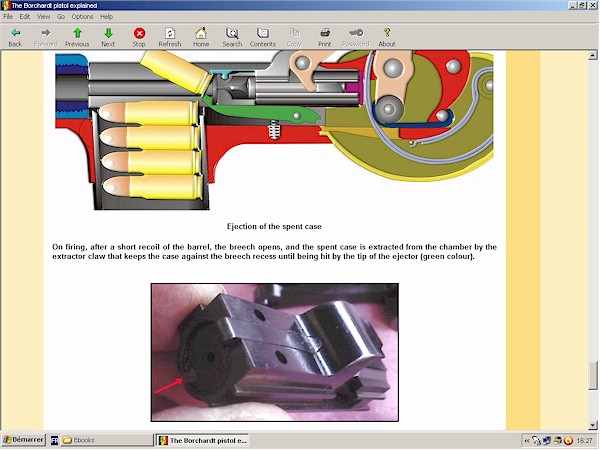Click the greyed Forward arrow icon
The height and width of the screenshot is (450, 600).
point(46,33)
